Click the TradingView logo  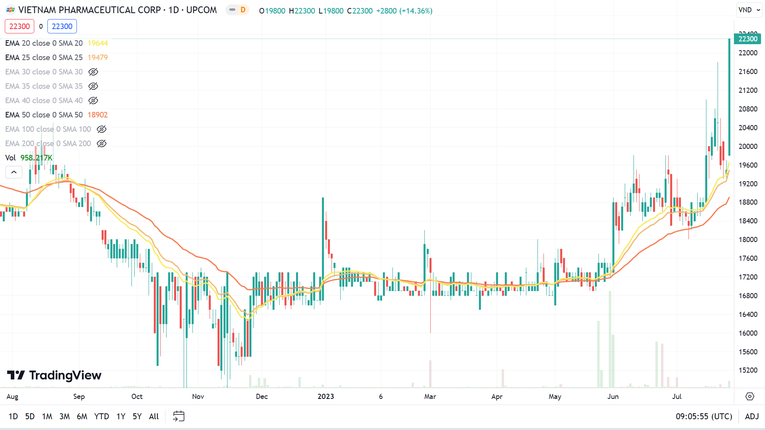pos(54,376)
